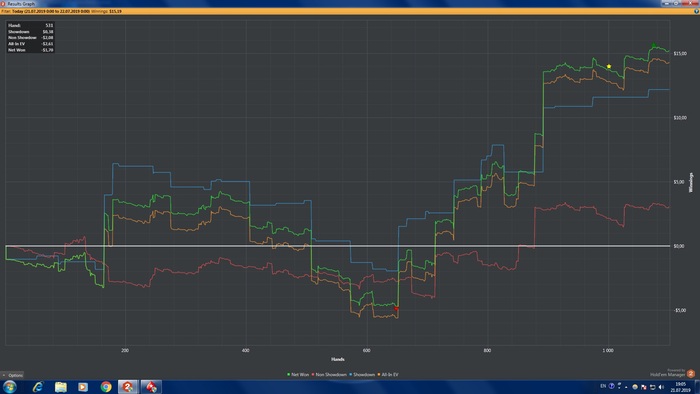This screenshot has width=700, height=394.
Task: Click the Showdown row in stats box
Action: (30, 32)
